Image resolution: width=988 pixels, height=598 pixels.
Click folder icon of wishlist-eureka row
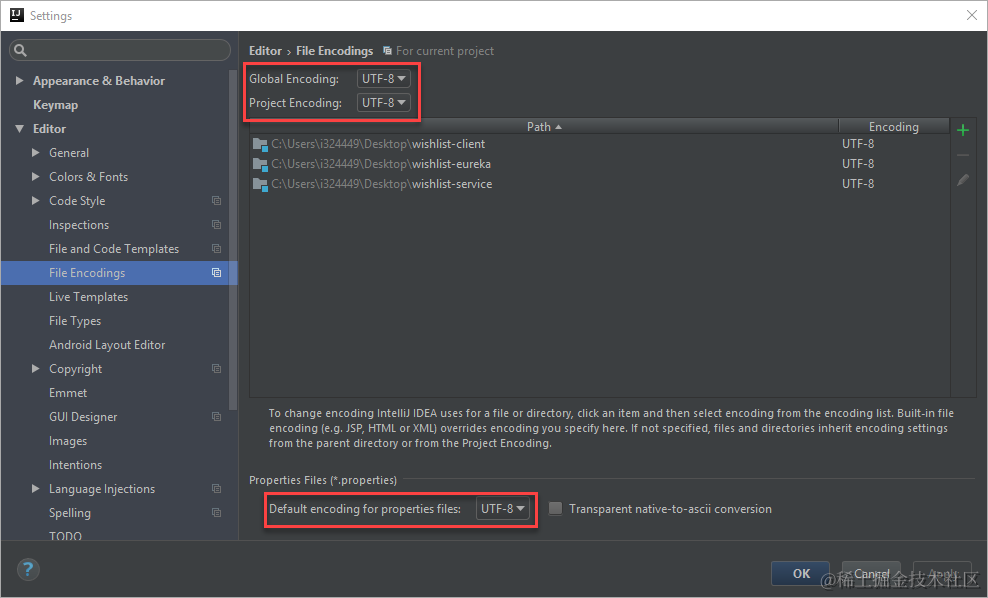coord(260,164)
